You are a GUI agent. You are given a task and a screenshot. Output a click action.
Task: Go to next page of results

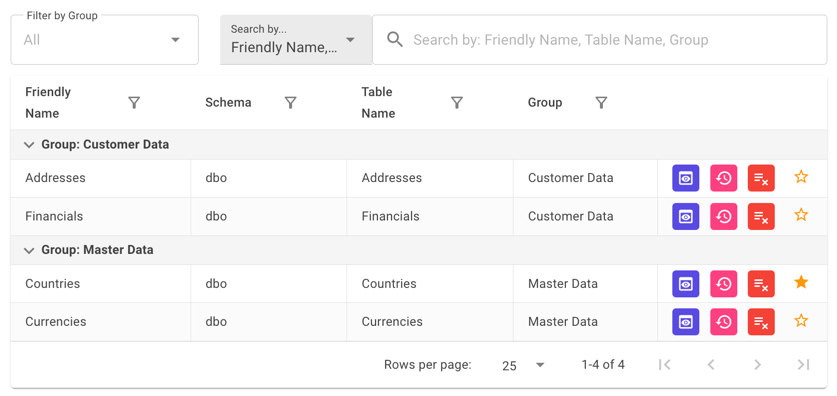pyautogui.click(x=757, y=365)
